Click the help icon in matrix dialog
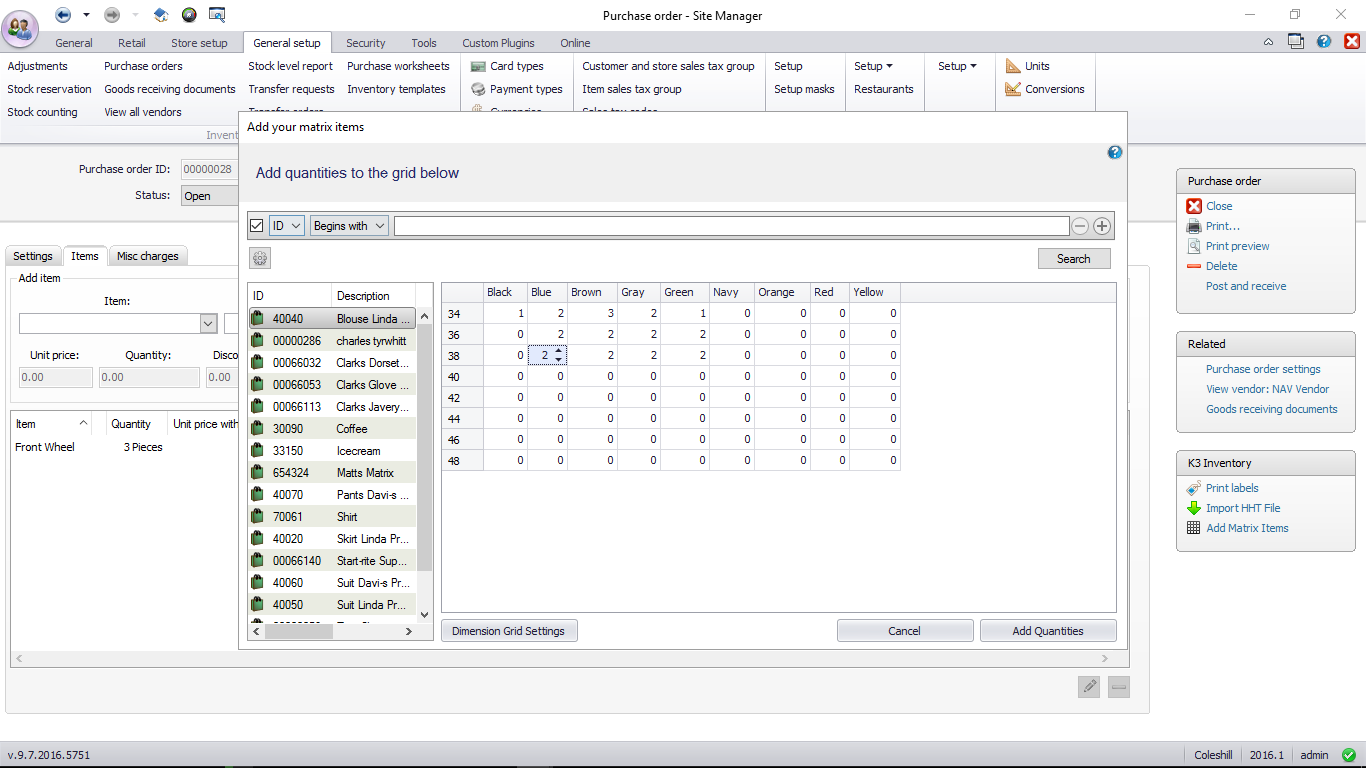The height and width of the screenshot is (768, 1366). pyautogui.click(x=1115, y=153)
